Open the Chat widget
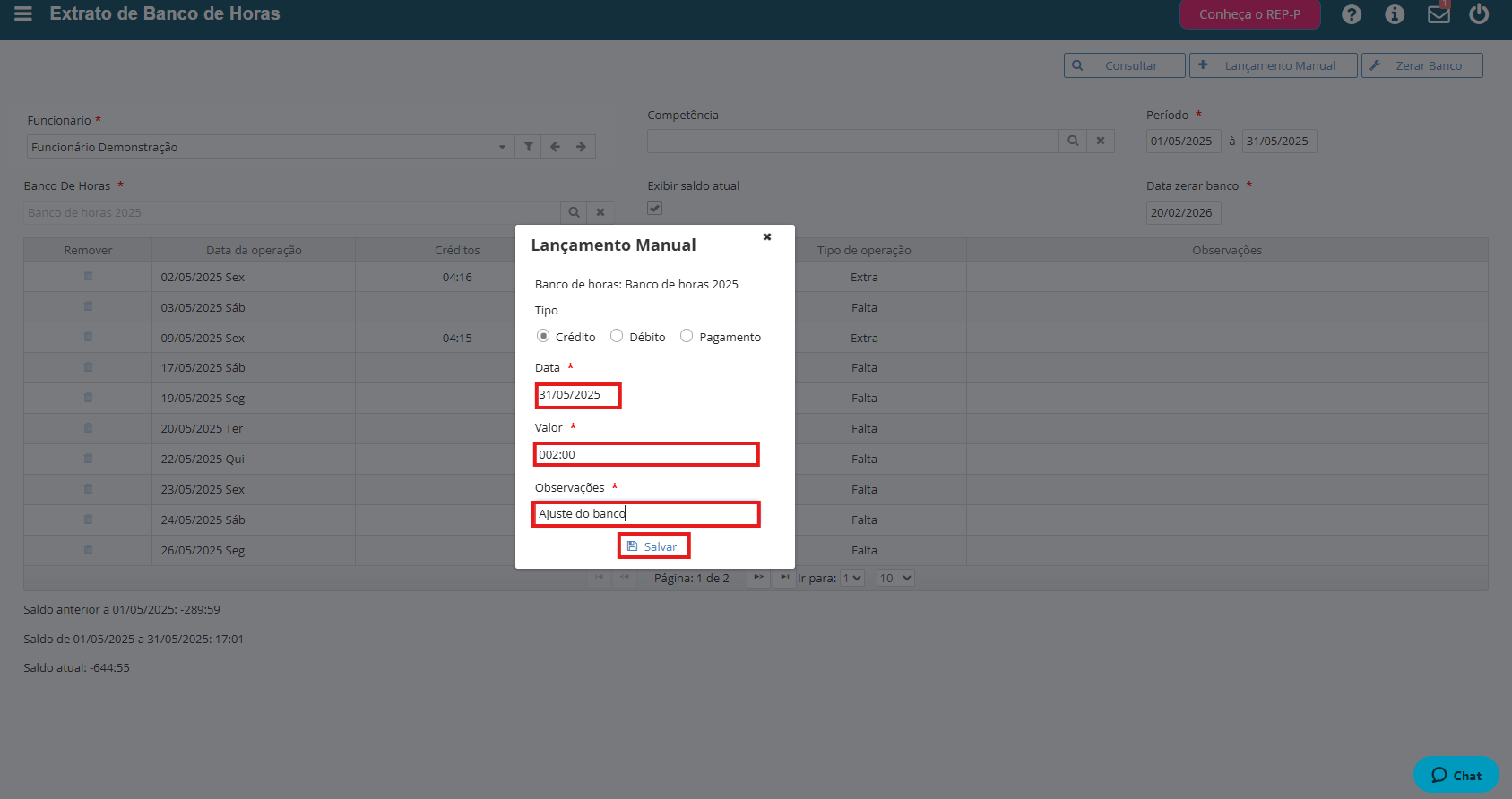The height and width of the screenshot is (799, 1512). 1456,775
